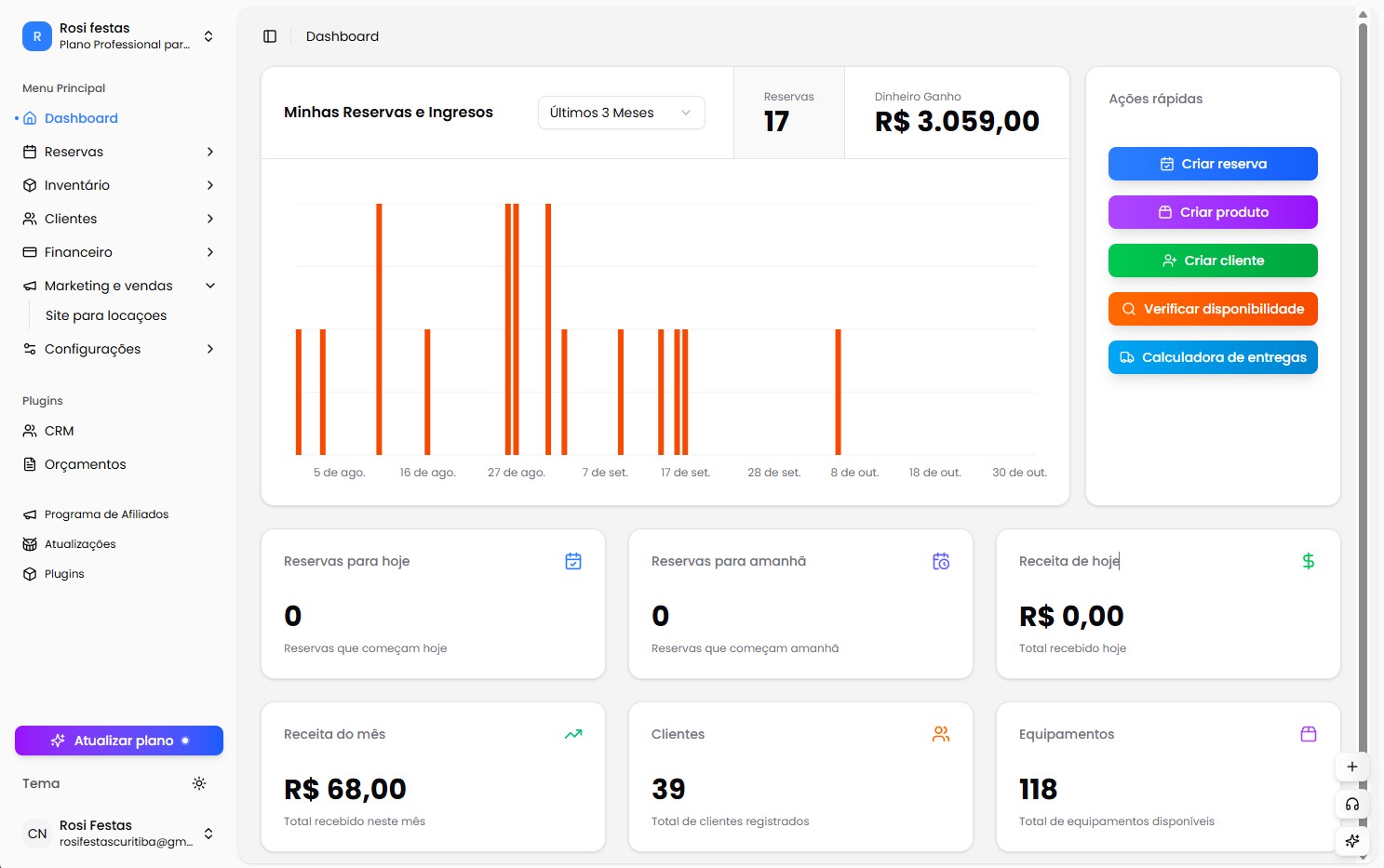Open the Orçamentos plugin icon
The image size is (1384, 868).
point(29,463)
